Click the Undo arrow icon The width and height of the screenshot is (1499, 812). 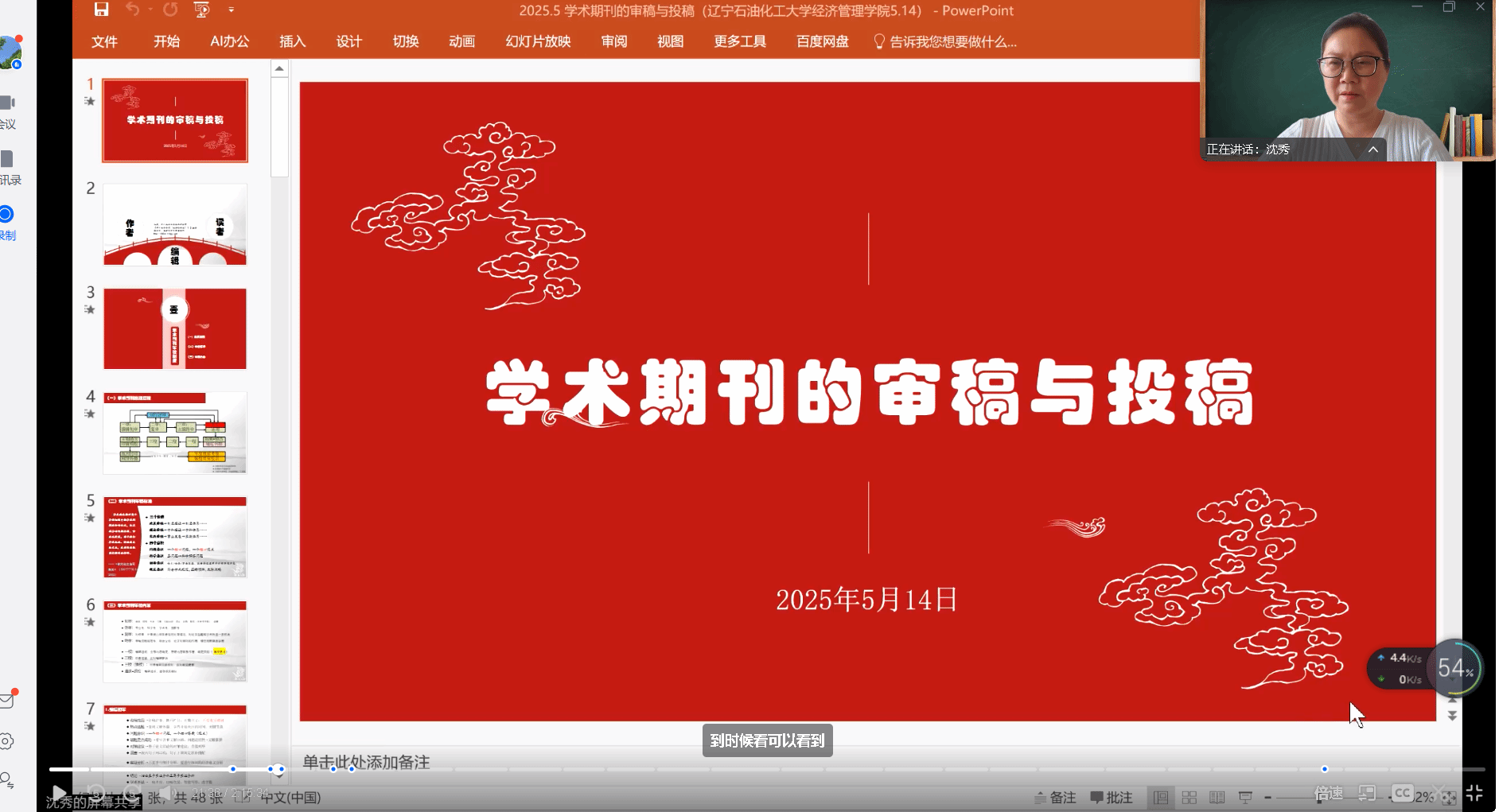tap(132, 10)
